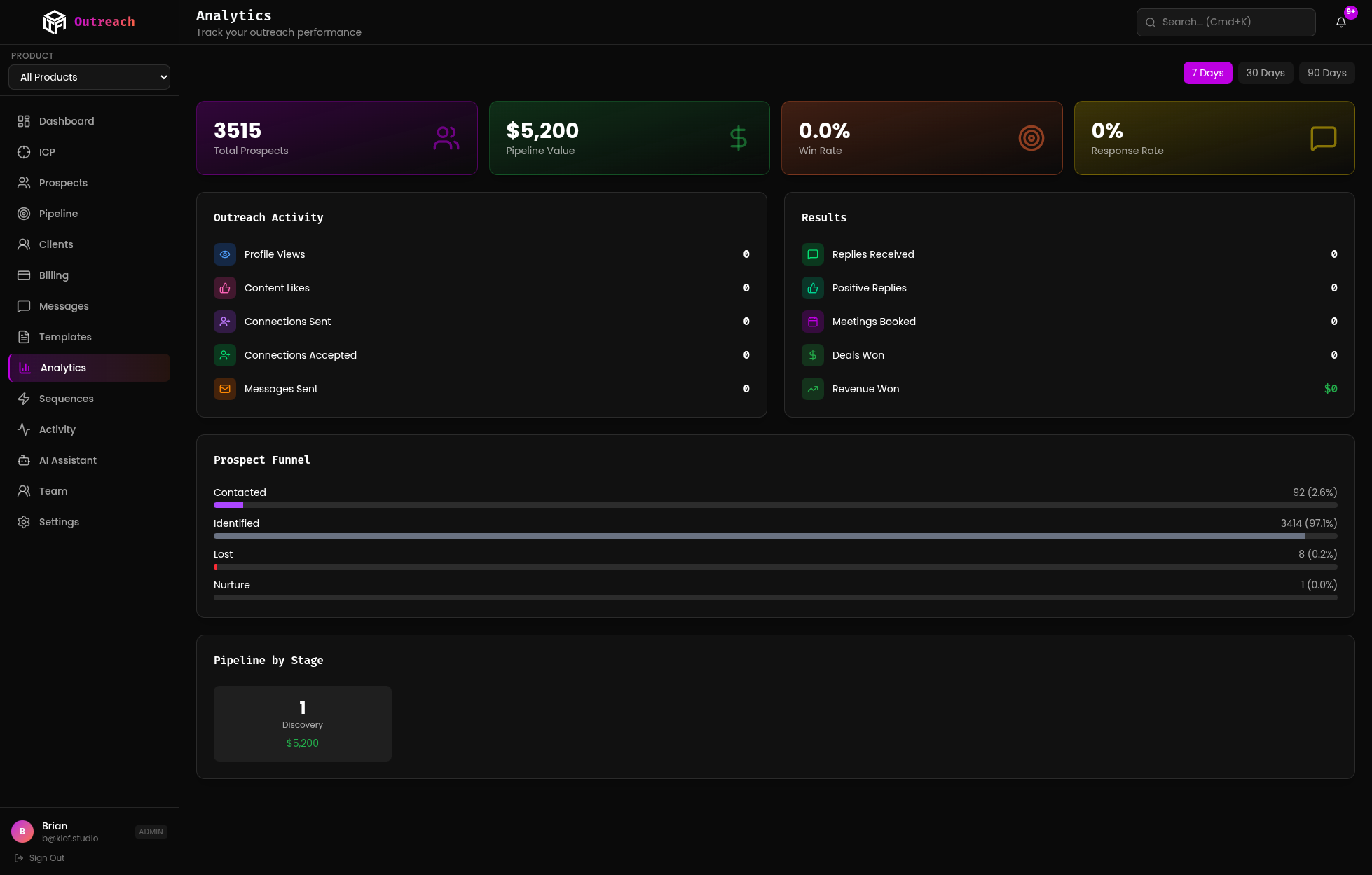Viewport: 1372px width, 875px height.
Task: Select the ICP sidebar icon
Action: click(23, 151)
